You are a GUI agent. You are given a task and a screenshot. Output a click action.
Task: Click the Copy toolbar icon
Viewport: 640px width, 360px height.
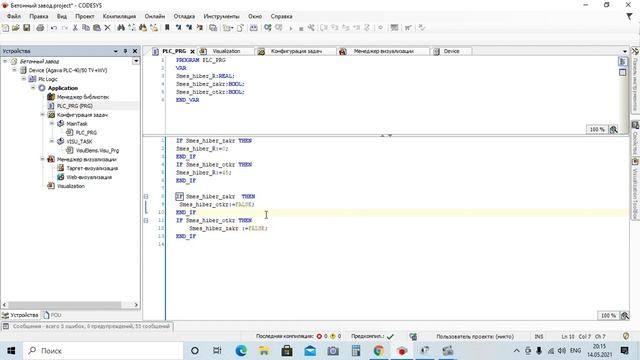pyautogui.click(x=86, y=28)
